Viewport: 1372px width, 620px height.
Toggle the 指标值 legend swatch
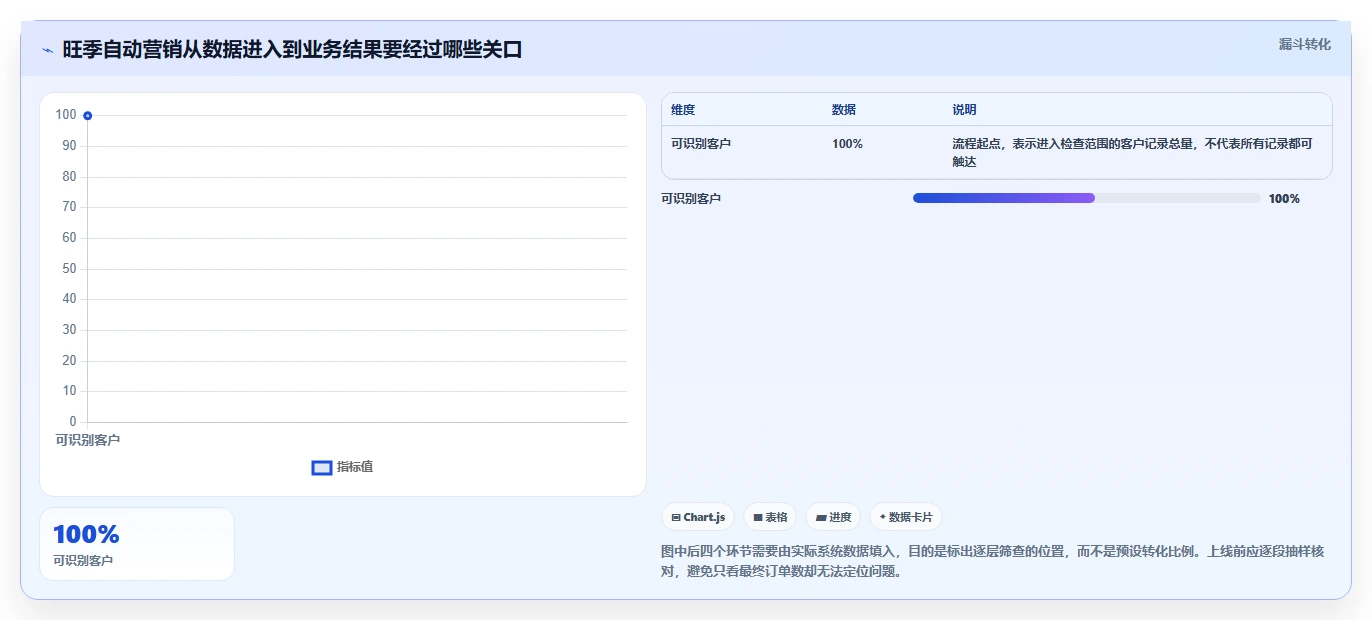(x=322, y=467)
